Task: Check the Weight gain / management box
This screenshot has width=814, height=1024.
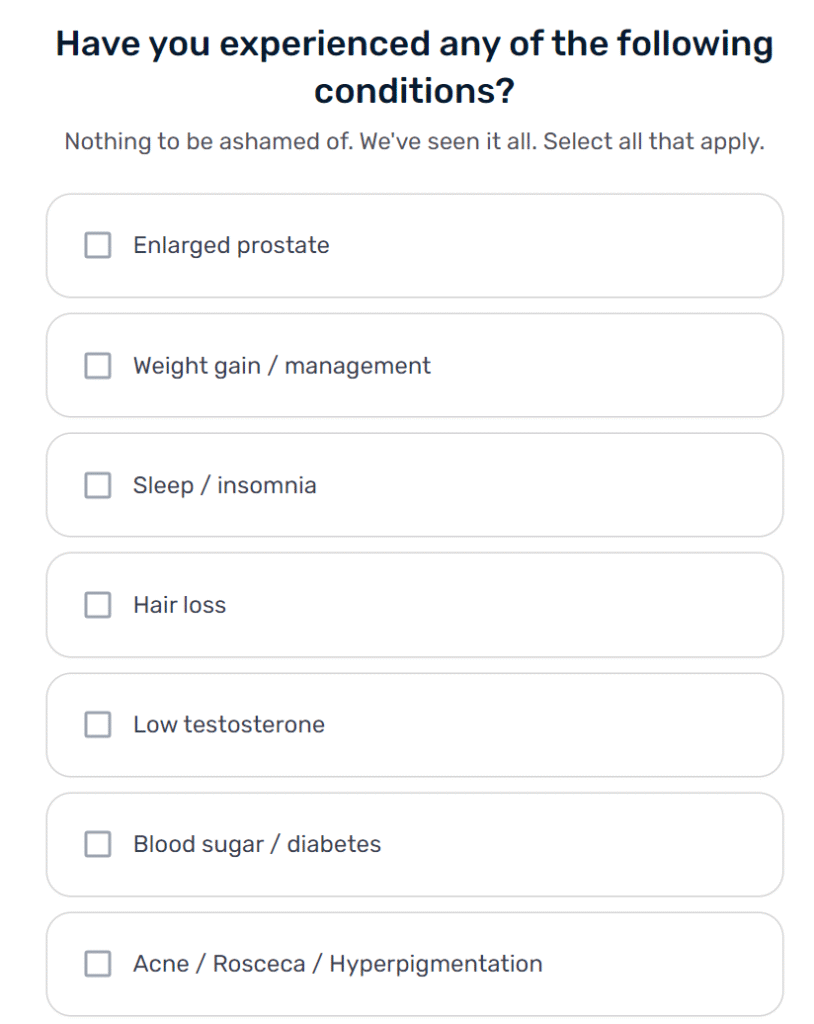Action: click(x=97, y=366)
